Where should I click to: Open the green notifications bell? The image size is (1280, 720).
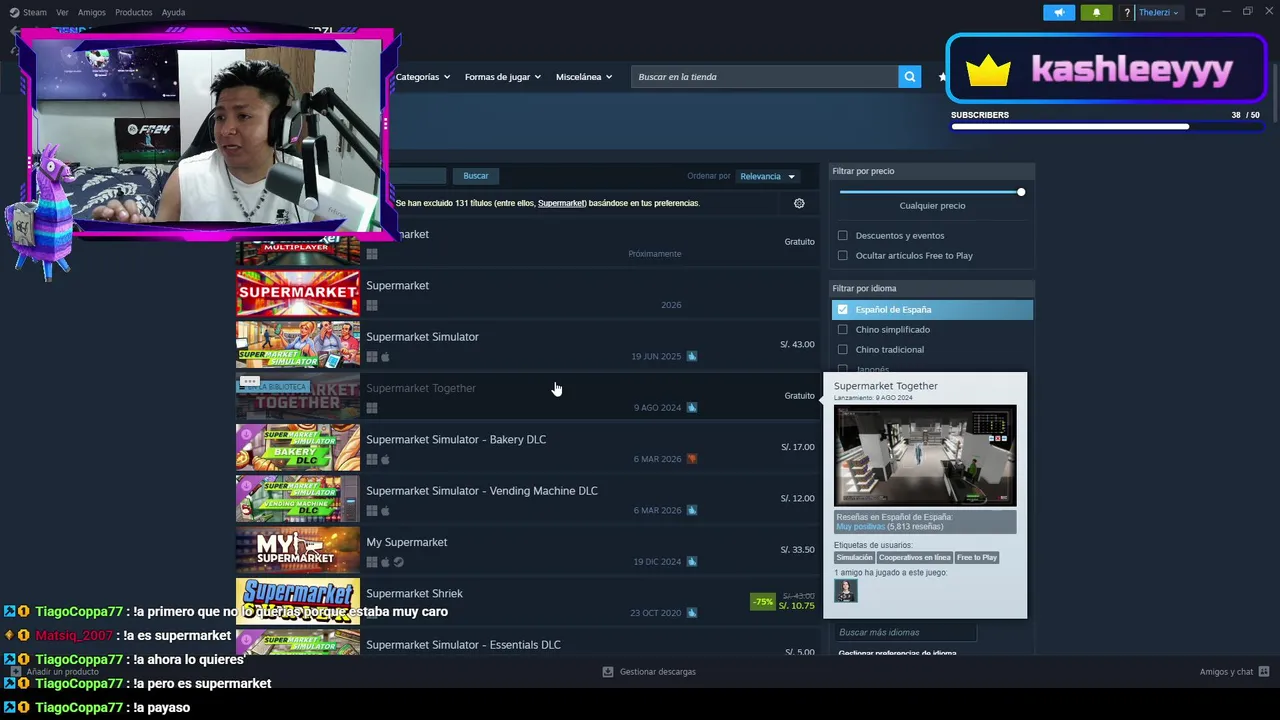click(x=1096, y=12)
